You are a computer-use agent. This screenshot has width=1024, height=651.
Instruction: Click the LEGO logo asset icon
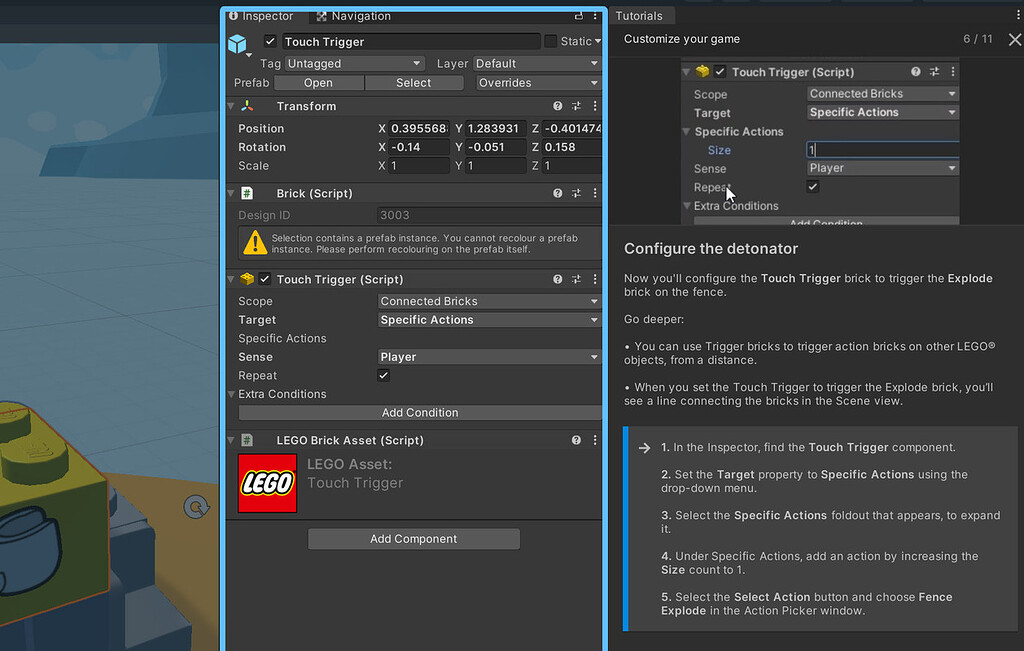click(x=266, y=484)
